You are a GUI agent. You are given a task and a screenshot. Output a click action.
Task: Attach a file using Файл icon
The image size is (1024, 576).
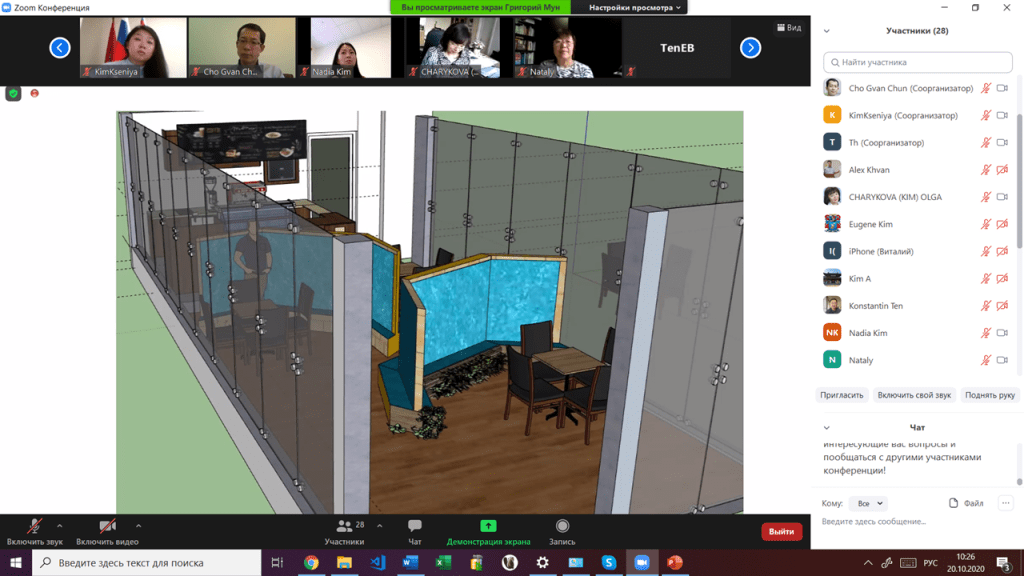coord(966,503)
